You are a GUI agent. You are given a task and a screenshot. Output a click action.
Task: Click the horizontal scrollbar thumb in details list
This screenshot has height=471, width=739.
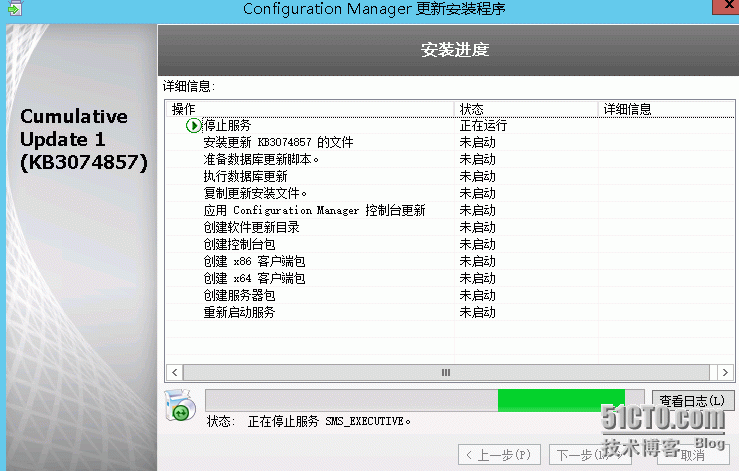tap(446, 372)
